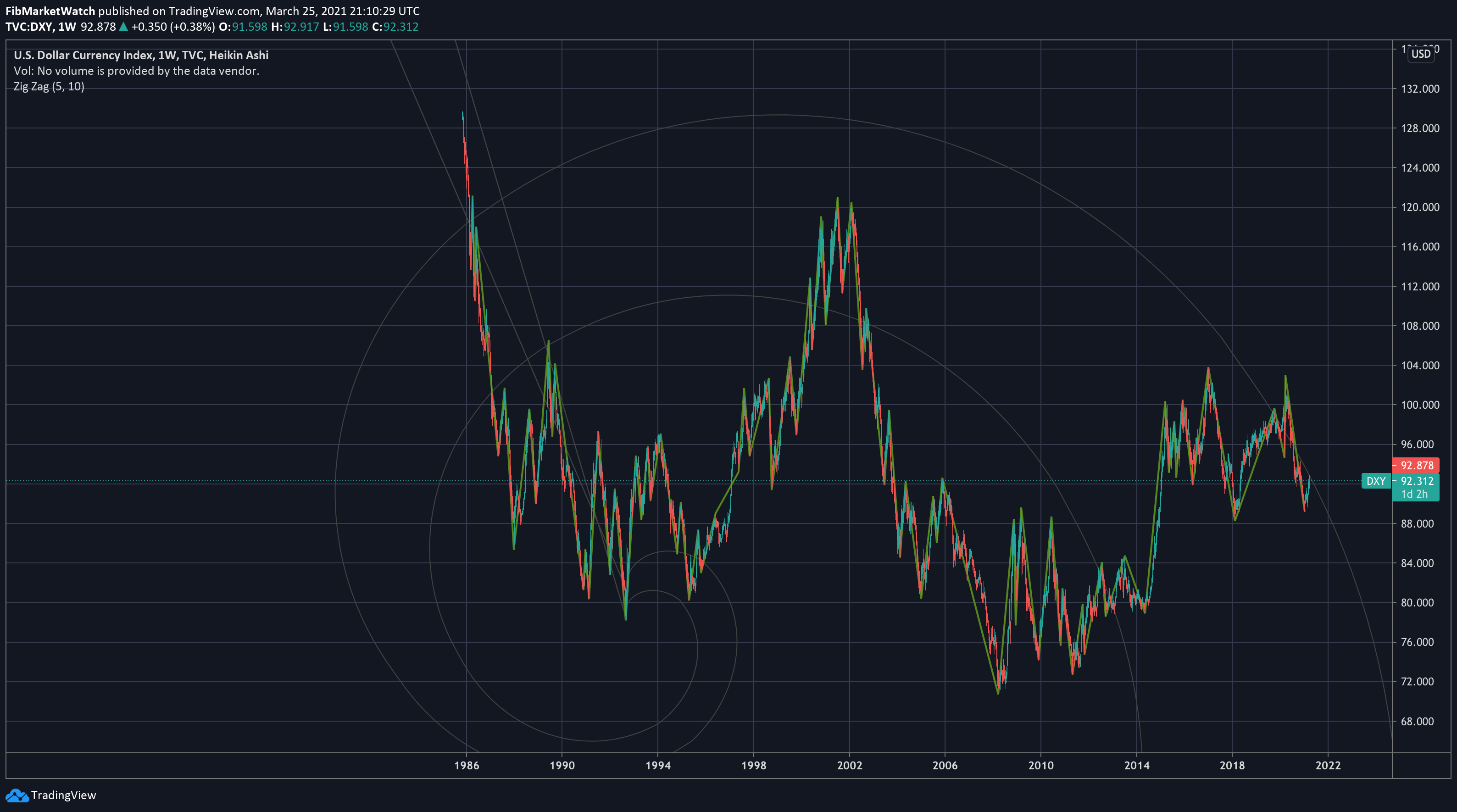Viewport: 1457px width, 812px height.
Task: Click the 124.000 price axis label
Action: click(1420, 168)
